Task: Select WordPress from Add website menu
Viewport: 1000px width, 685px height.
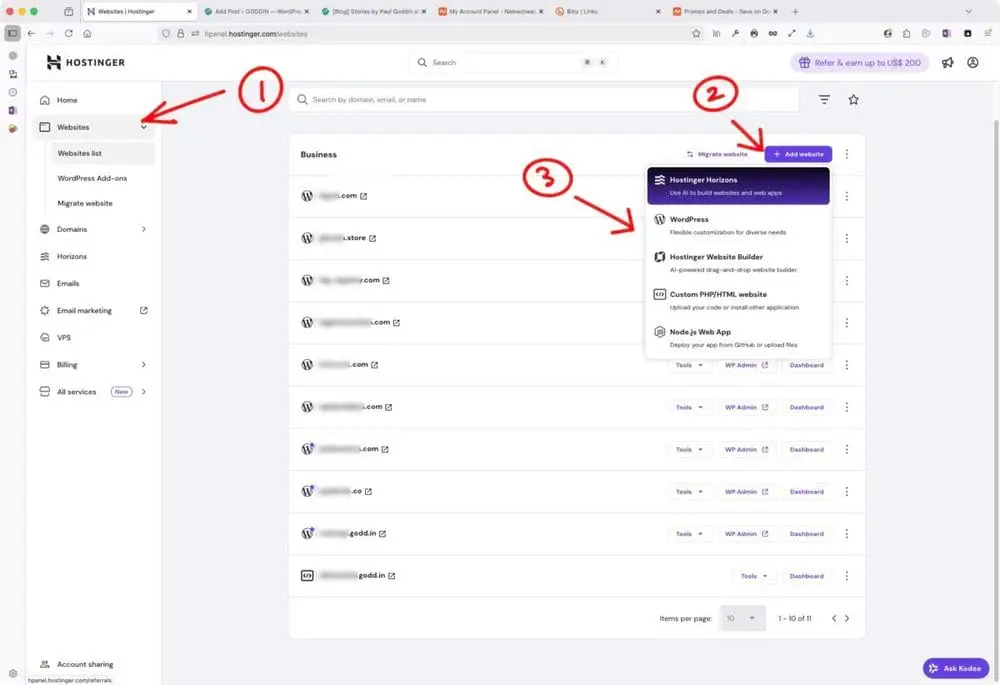Action: point(738,225)
